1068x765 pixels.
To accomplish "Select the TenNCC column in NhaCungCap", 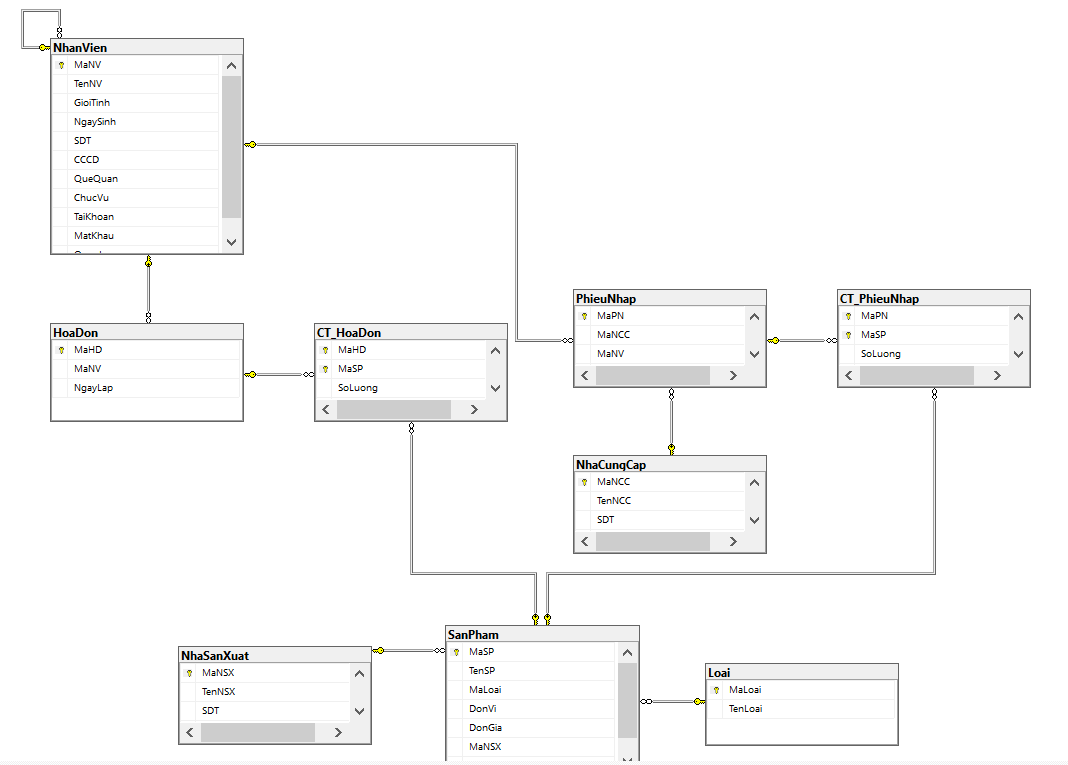I will [660, 501].
